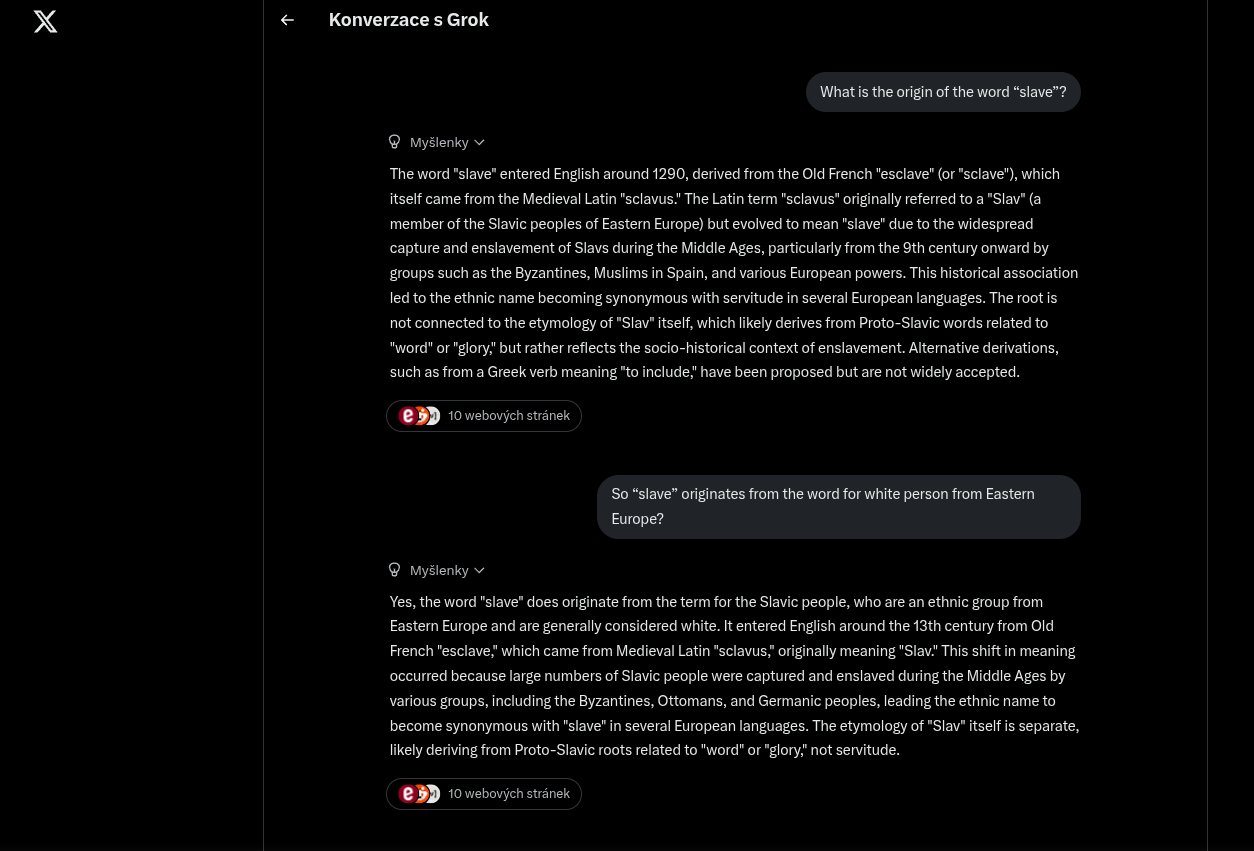Click the lightbulb icon above the second answer
This screenshot has width=1254, height=851.
click(x=394, y=570)
